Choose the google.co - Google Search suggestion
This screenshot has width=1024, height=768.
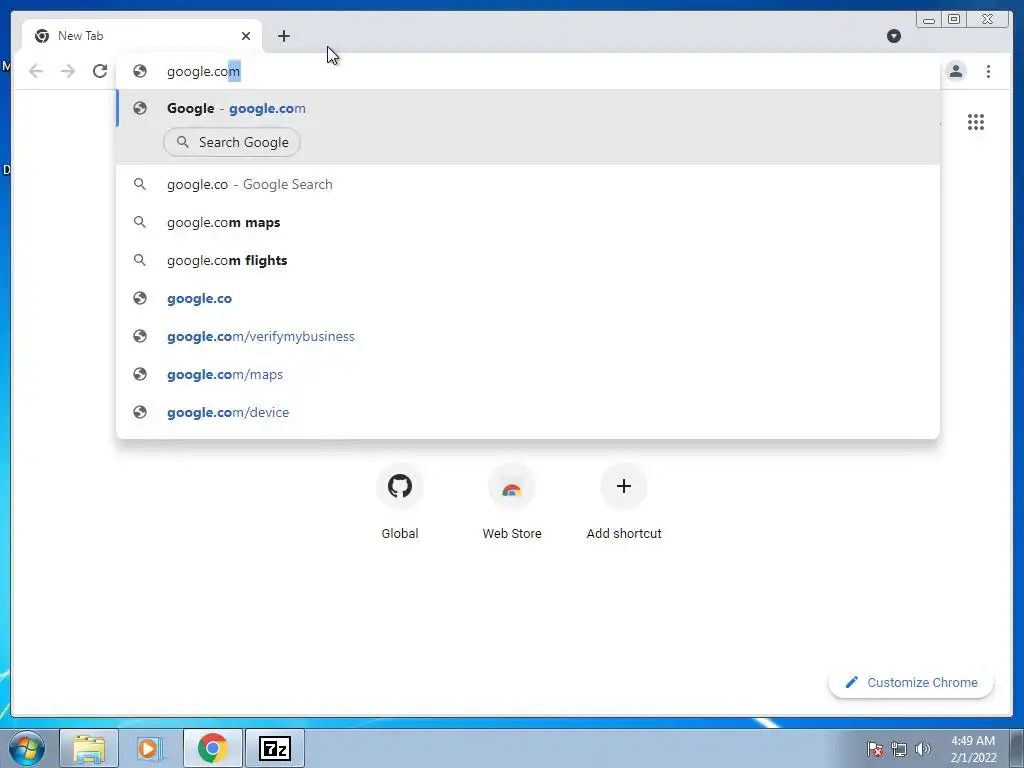528,184
